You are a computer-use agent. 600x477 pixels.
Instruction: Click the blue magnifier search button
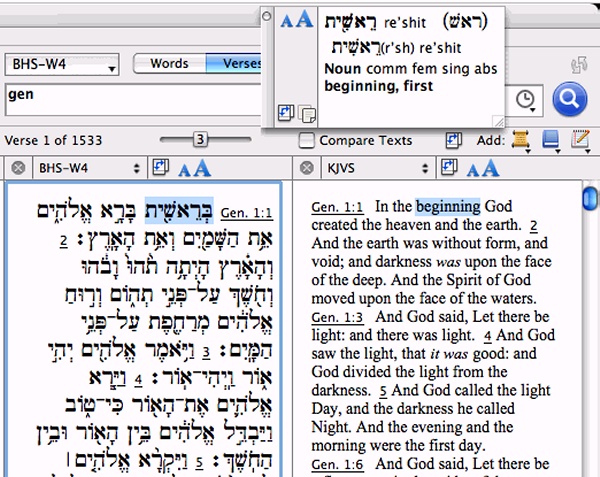pyautogui.click(x=569, y=99)
